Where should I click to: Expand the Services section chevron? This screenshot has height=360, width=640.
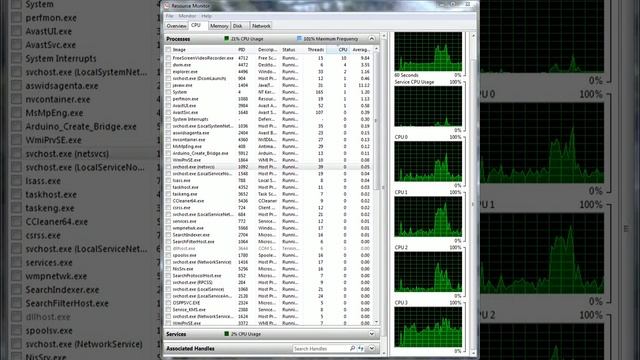[371, 334]
